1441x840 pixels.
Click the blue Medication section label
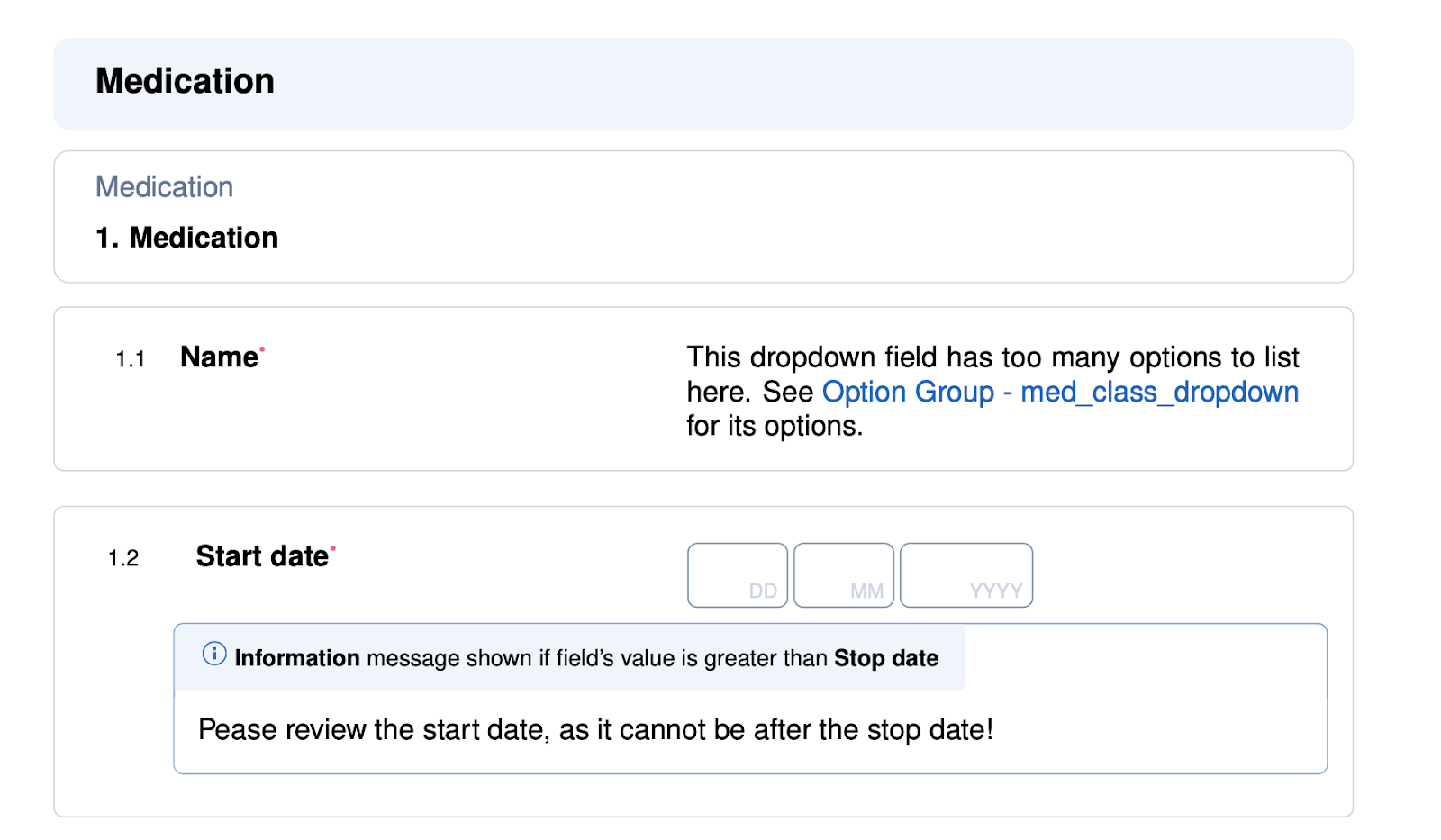click(164, 187)
